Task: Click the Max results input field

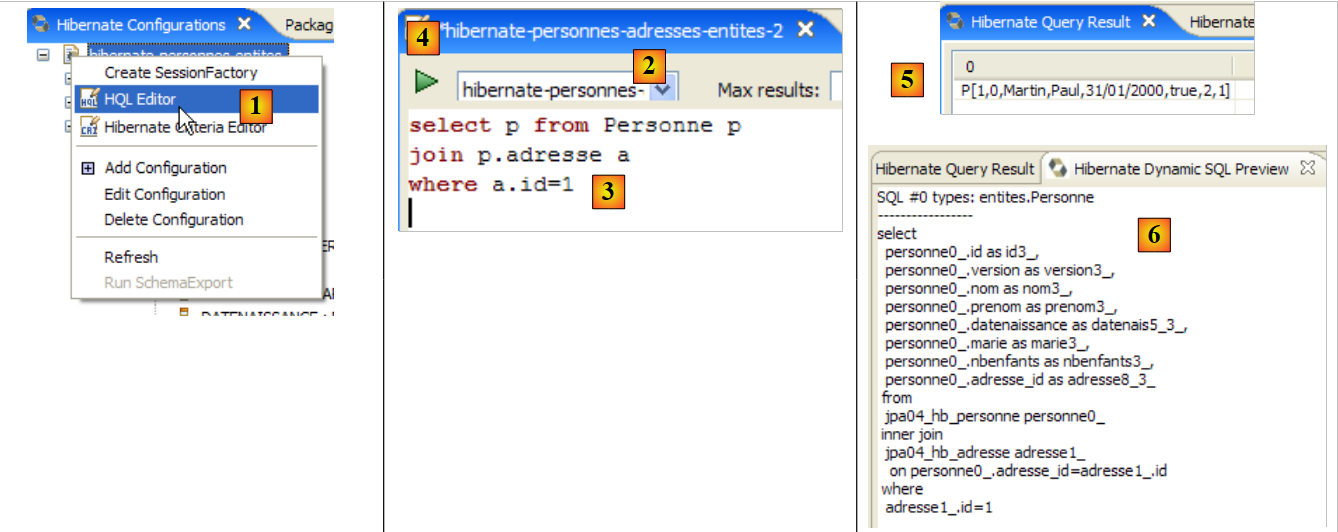Action: point(836,90)
